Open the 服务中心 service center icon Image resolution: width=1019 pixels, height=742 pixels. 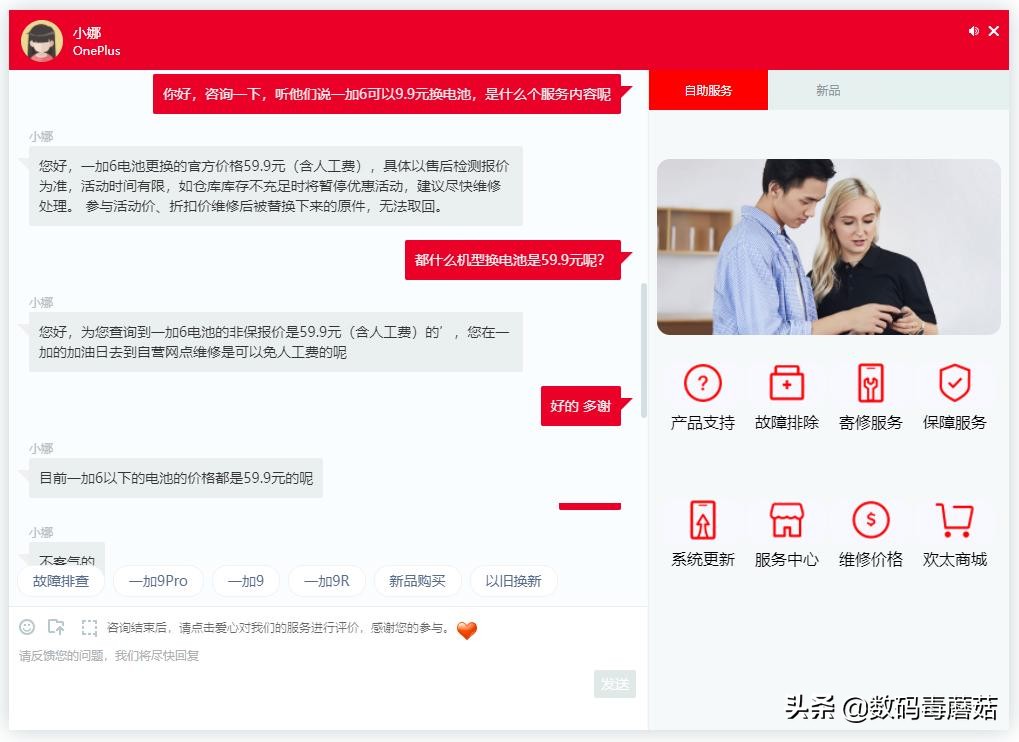786,532
